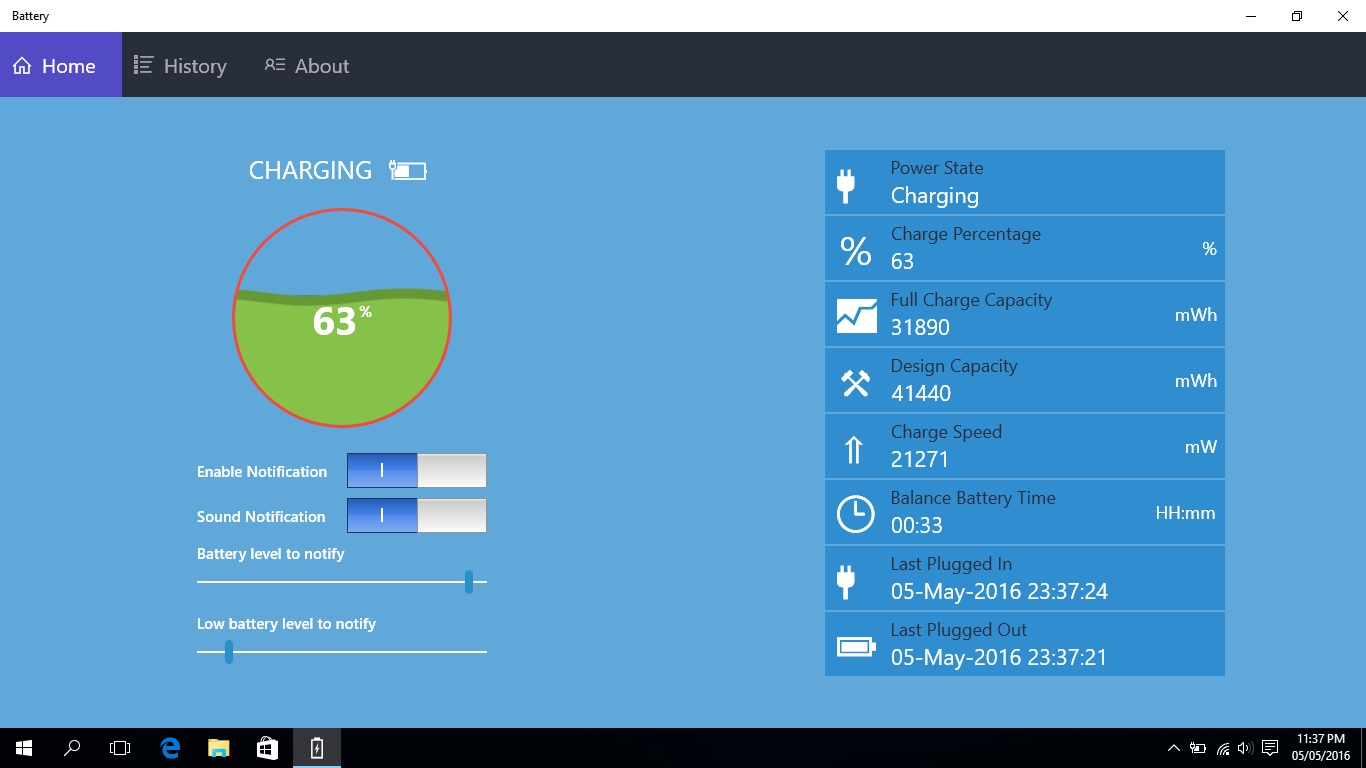This screenshot has height=768, width=1366.
Task: Select the Home tab
Action: click(x=55, y=66)
